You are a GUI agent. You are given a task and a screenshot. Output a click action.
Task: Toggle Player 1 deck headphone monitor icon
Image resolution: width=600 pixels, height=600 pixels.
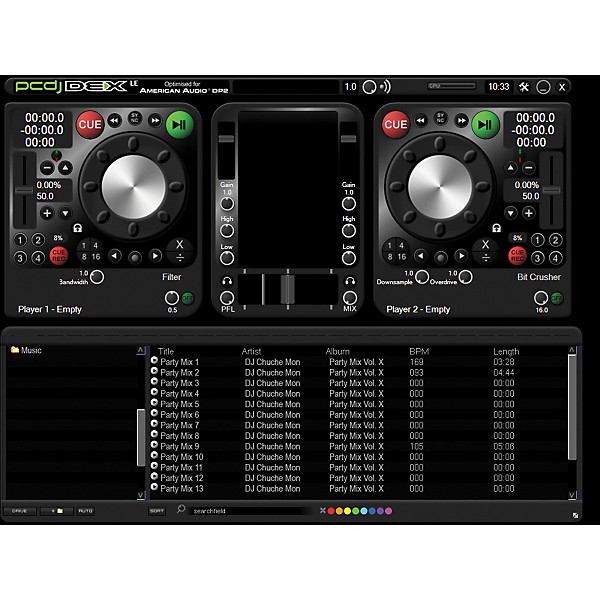coord(78,228)
